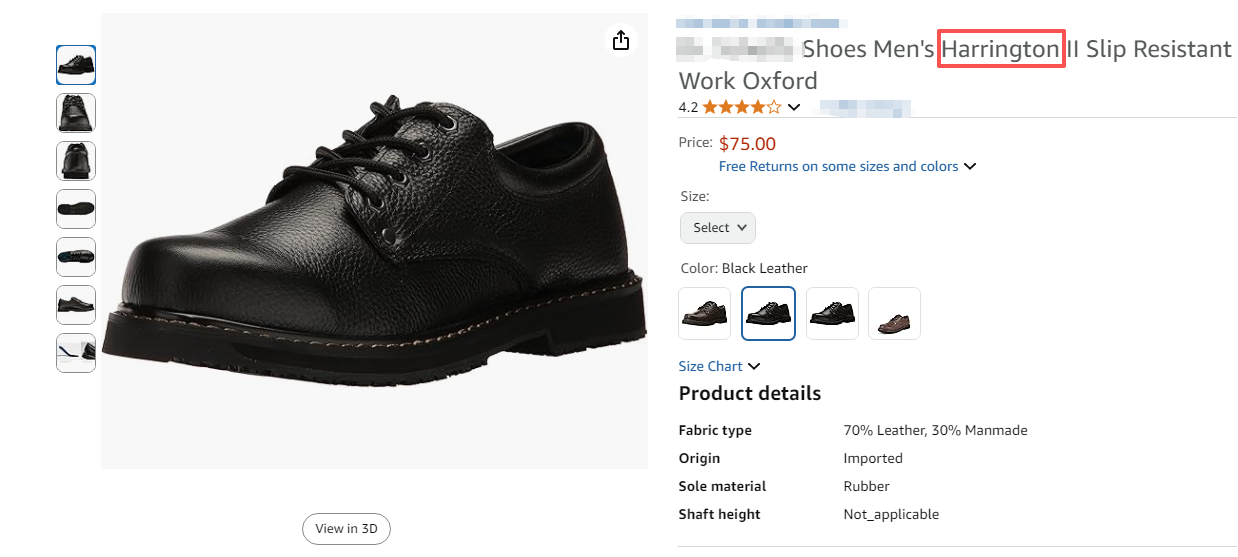Open the fifth thumbnail in the gallery
This screenshot has height=557, width=1238.
point(76,257)
